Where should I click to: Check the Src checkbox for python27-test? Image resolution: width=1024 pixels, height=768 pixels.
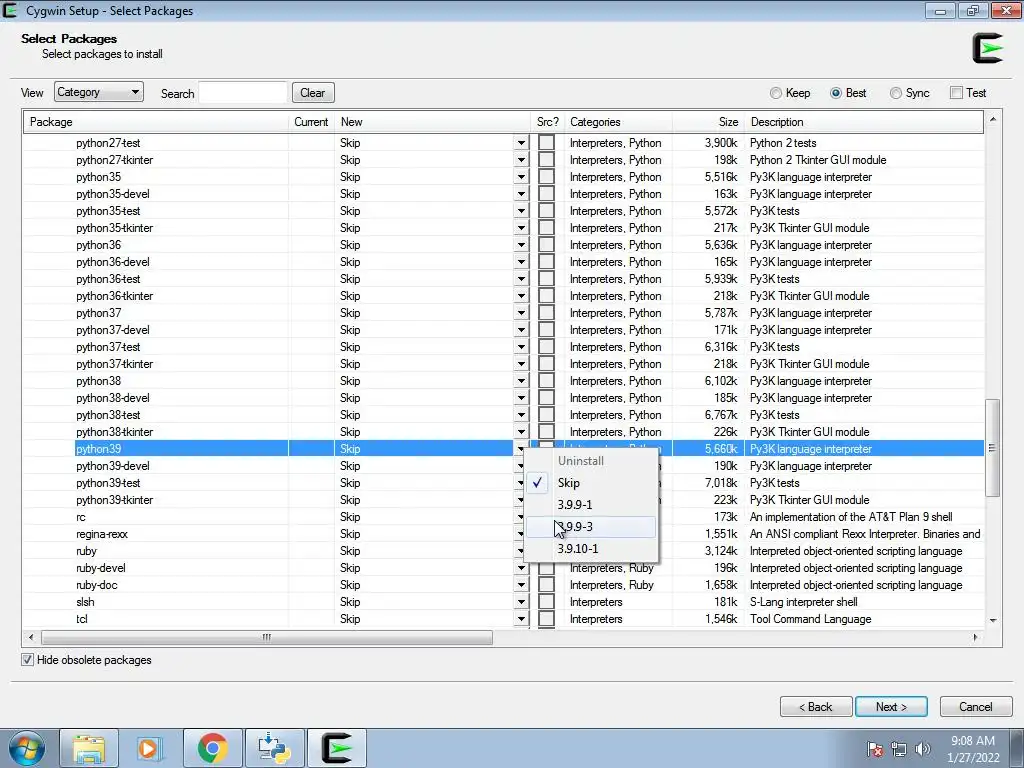click(546, 142)
